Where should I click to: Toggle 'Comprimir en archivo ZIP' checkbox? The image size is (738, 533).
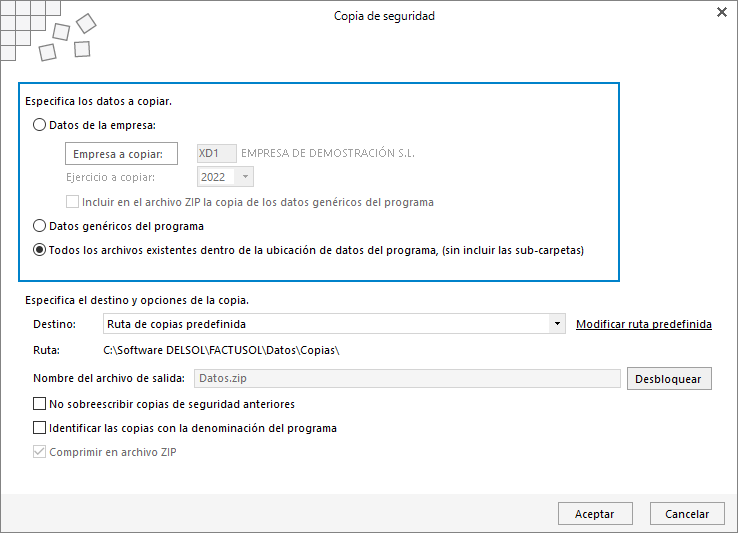click(40, 452)
